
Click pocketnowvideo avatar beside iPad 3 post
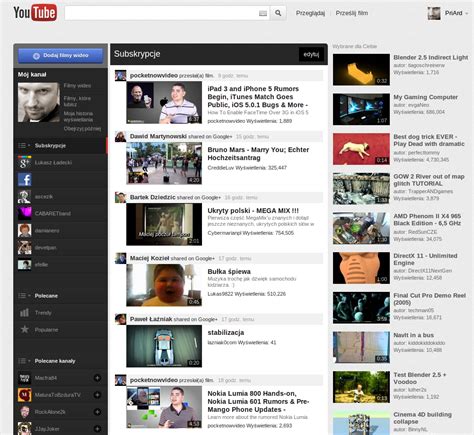(120, 75)
